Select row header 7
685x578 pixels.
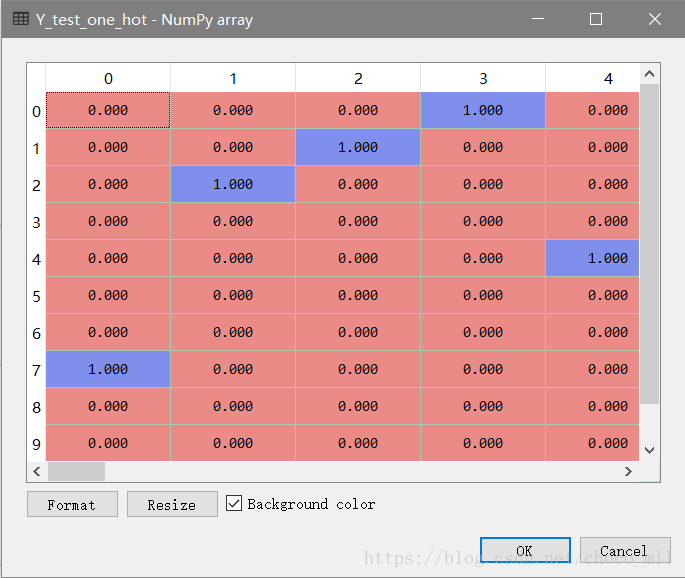37,370
